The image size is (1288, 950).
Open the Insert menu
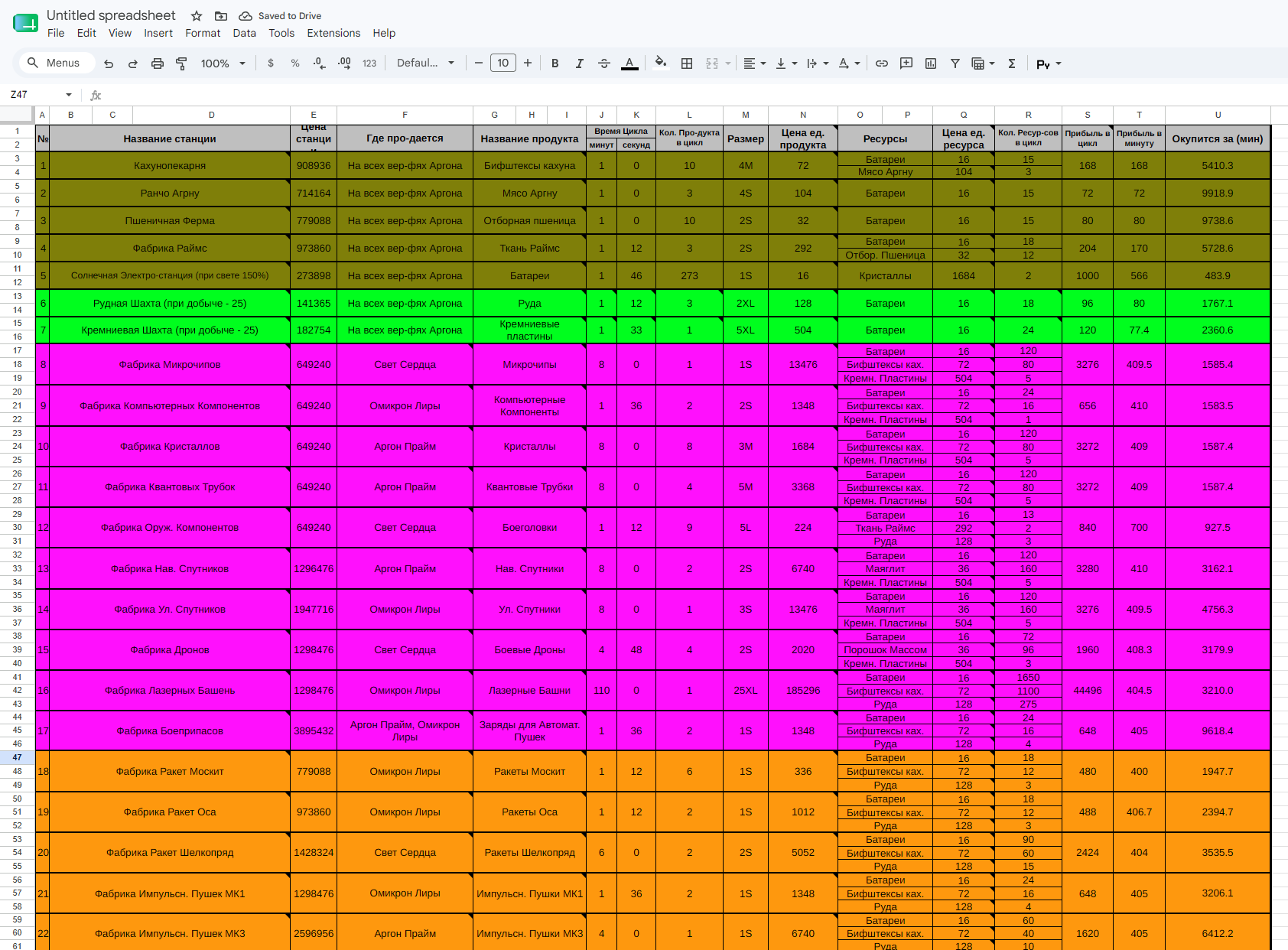[158, 33]
